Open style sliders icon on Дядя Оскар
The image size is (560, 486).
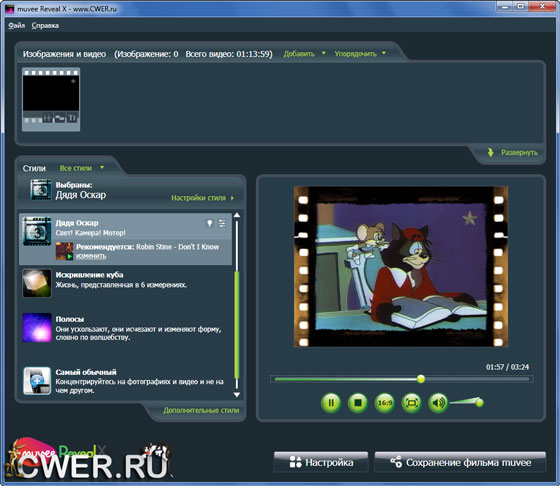[222, 223]
